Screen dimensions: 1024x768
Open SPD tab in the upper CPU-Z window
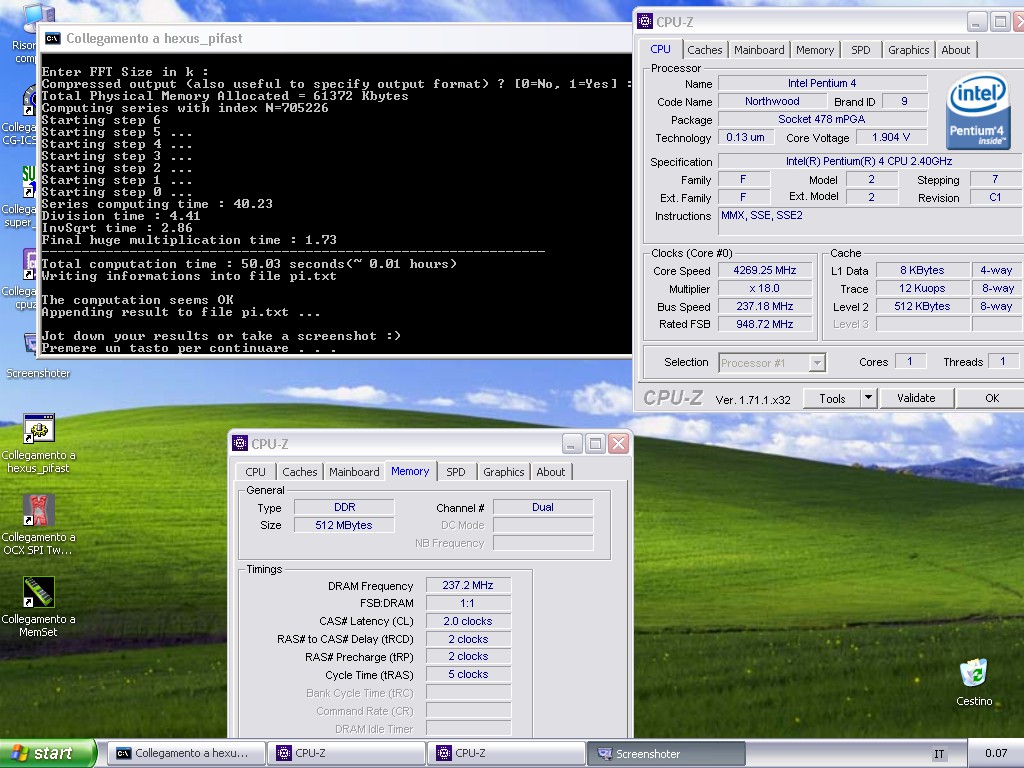(x=861, y=50)
